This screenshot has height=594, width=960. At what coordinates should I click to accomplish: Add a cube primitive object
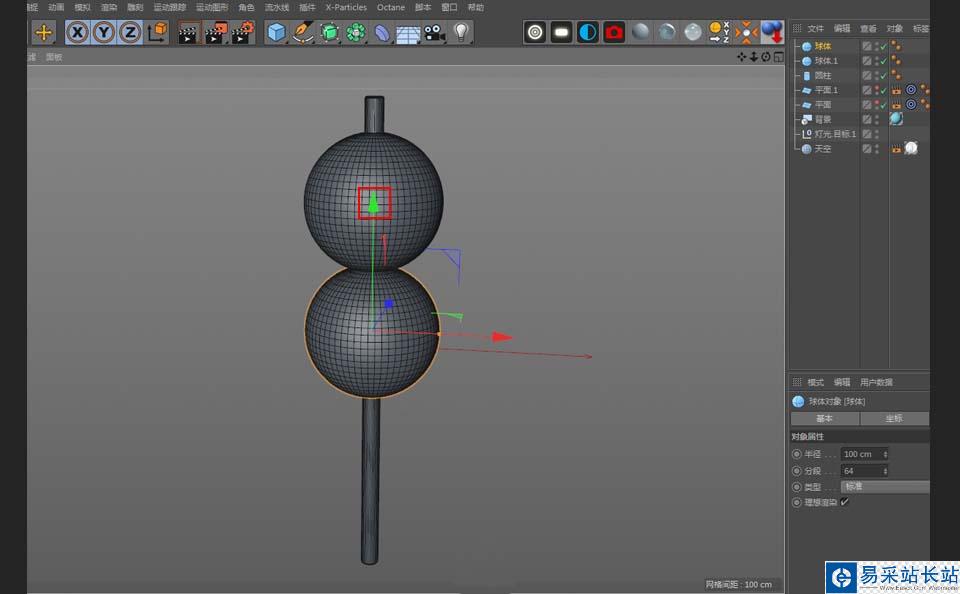point(277,32)
